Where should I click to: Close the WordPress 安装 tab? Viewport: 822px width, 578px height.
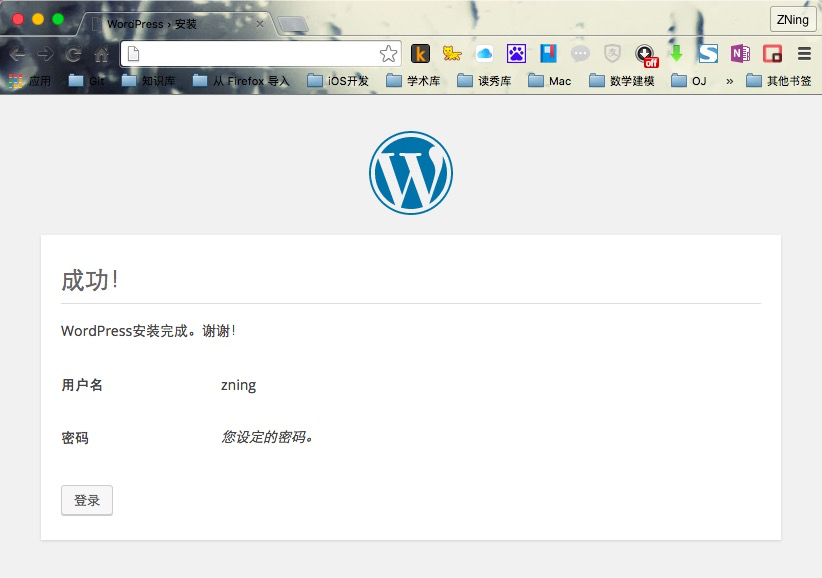click(259, 24)
